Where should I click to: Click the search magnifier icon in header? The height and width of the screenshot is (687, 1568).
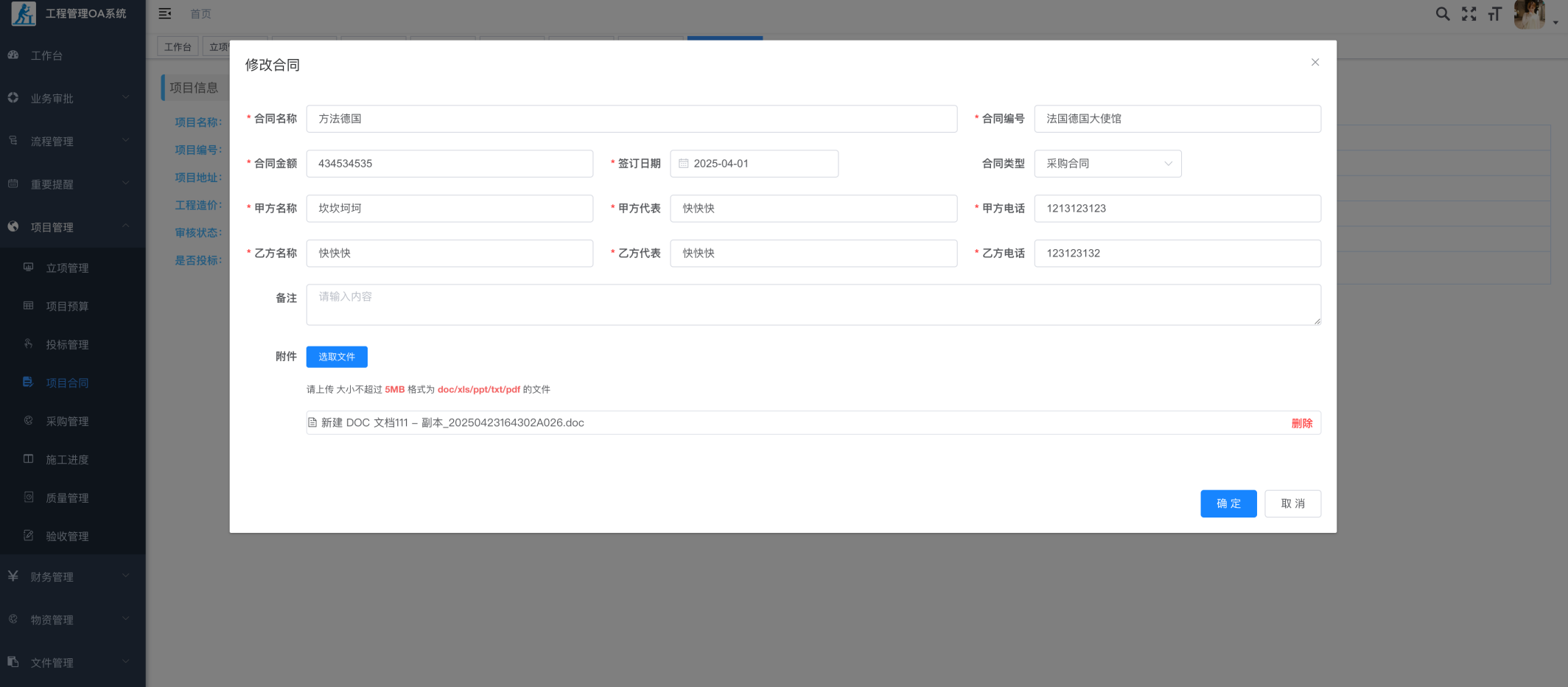point(1442,14)
